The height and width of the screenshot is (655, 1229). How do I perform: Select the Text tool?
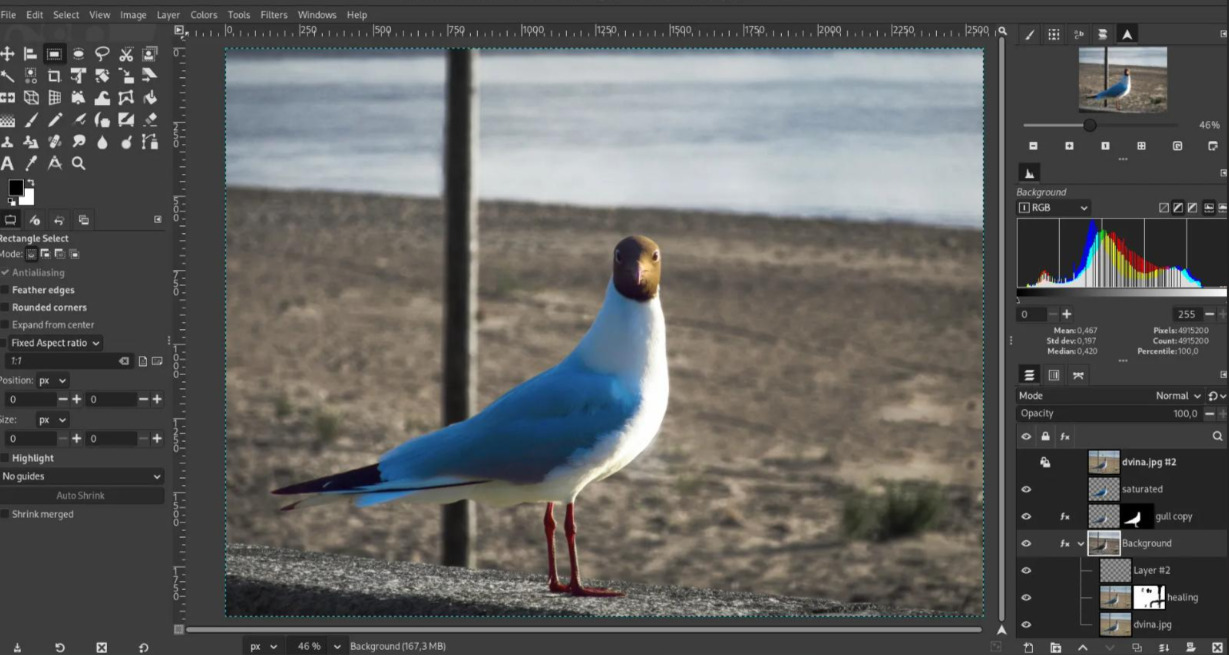(7, 164)
